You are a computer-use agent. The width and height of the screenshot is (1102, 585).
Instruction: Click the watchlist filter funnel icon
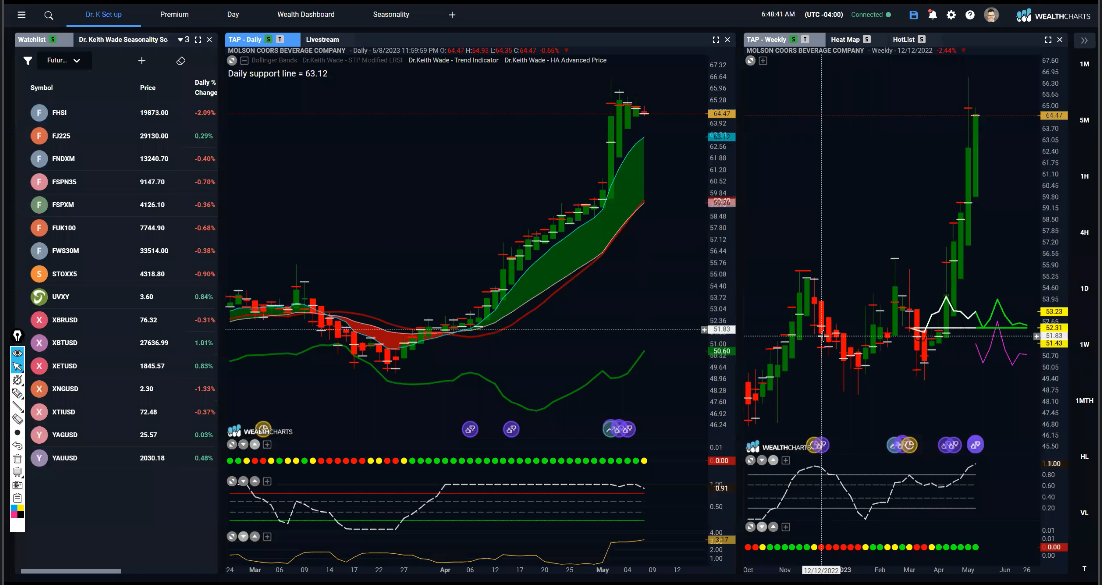click(x=27, y=61)
